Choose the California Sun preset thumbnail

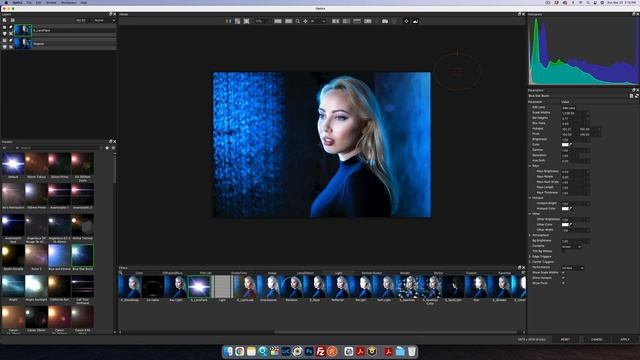[x=60, y=286]
